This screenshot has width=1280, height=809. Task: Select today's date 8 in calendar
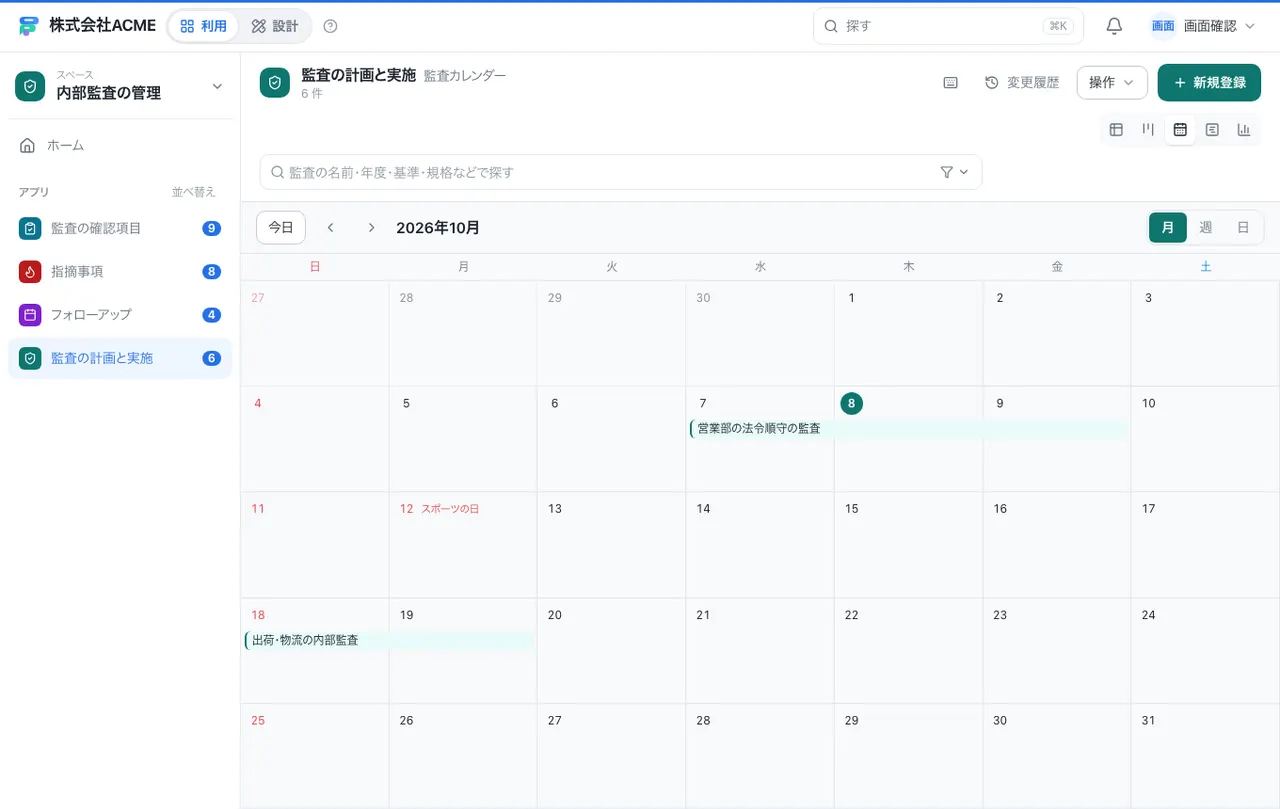tap(851, 403)
